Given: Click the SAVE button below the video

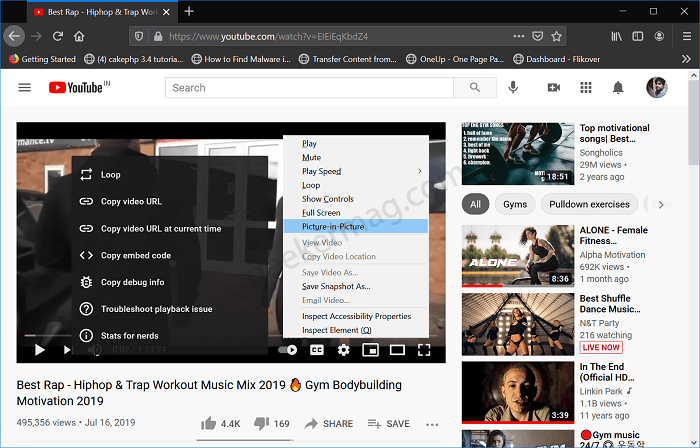Looking at the screenshot, I should (388, 423).
